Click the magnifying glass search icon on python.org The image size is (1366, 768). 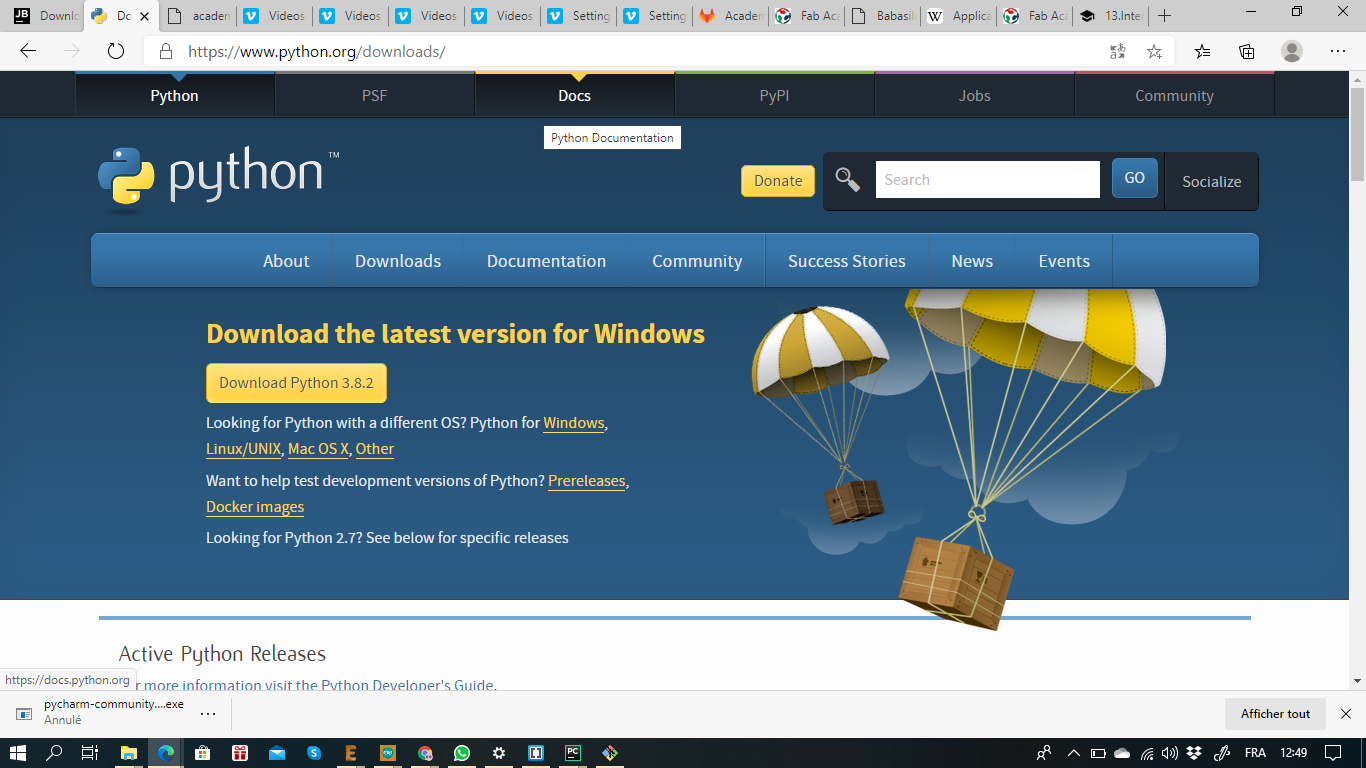click(x=848, y=180)
